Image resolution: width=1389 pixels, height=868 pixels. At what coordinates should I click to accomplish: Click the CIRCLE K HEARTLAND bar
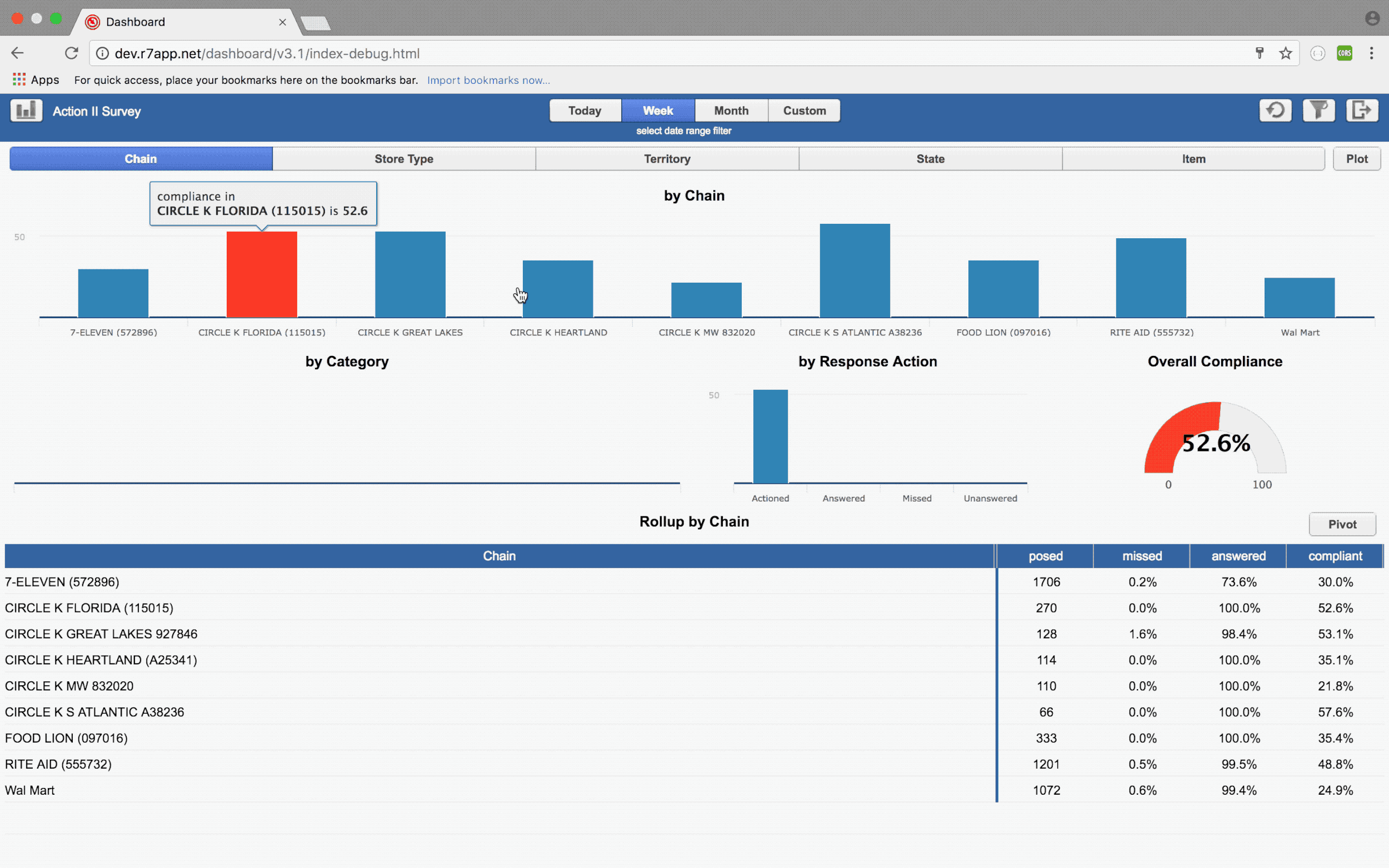point(558,289)
